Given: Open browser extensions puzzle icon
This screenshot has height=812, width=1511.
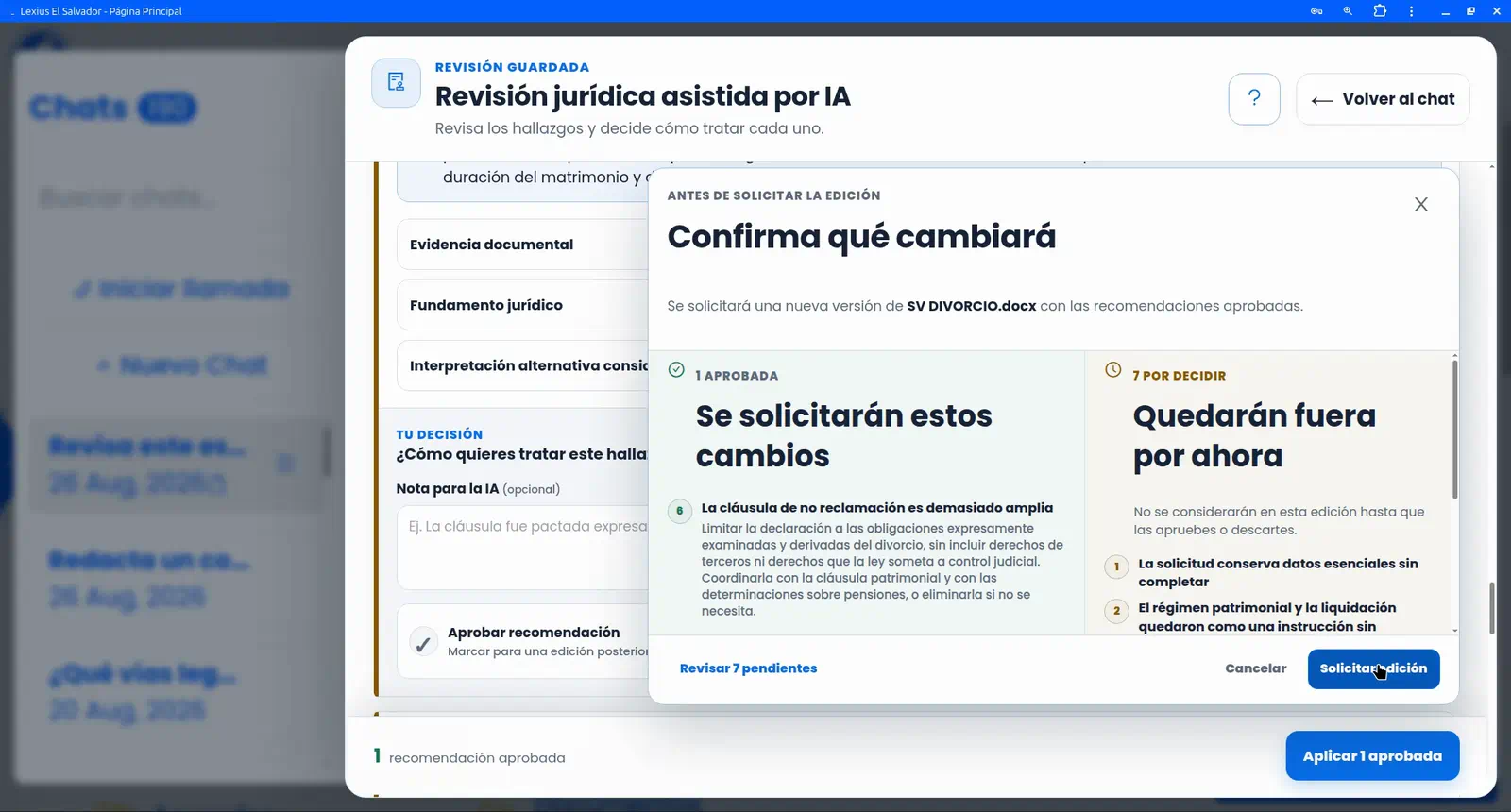Looking at the screenshot, I should pyautogui.click(x=1380, y=11).
